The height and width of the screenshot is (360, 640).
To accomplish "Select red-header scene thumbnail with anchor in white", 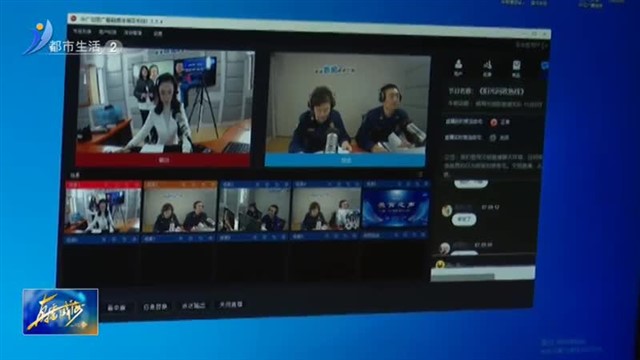I will 103,210.
